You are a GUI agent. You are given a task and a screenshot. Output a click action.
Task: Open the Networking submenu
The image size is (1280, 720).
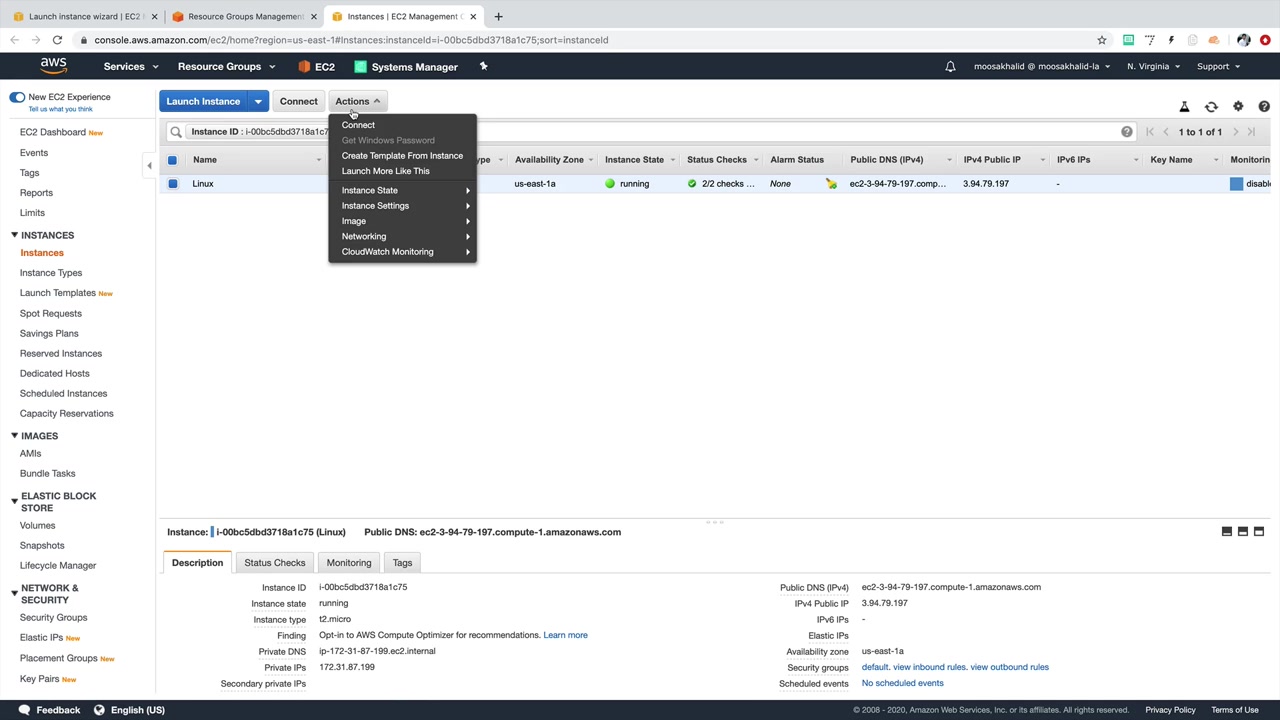pyautogui.click(x=402, y=236)
